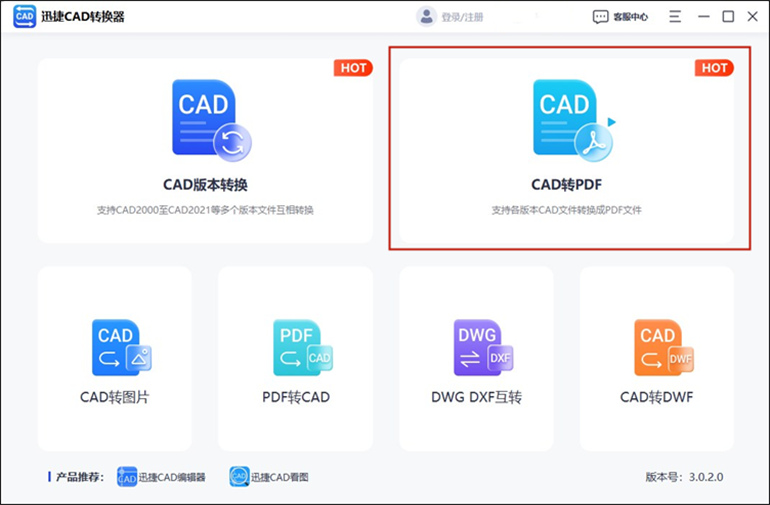Click the CAD转图片 icon
770x505 pixels.
click(122, 347)
